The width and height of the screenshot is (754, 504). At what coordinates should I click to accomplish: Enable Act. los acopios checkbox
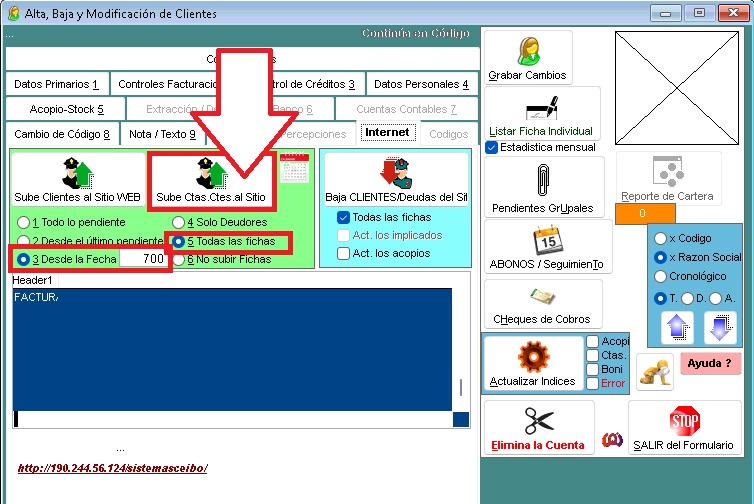343,253
